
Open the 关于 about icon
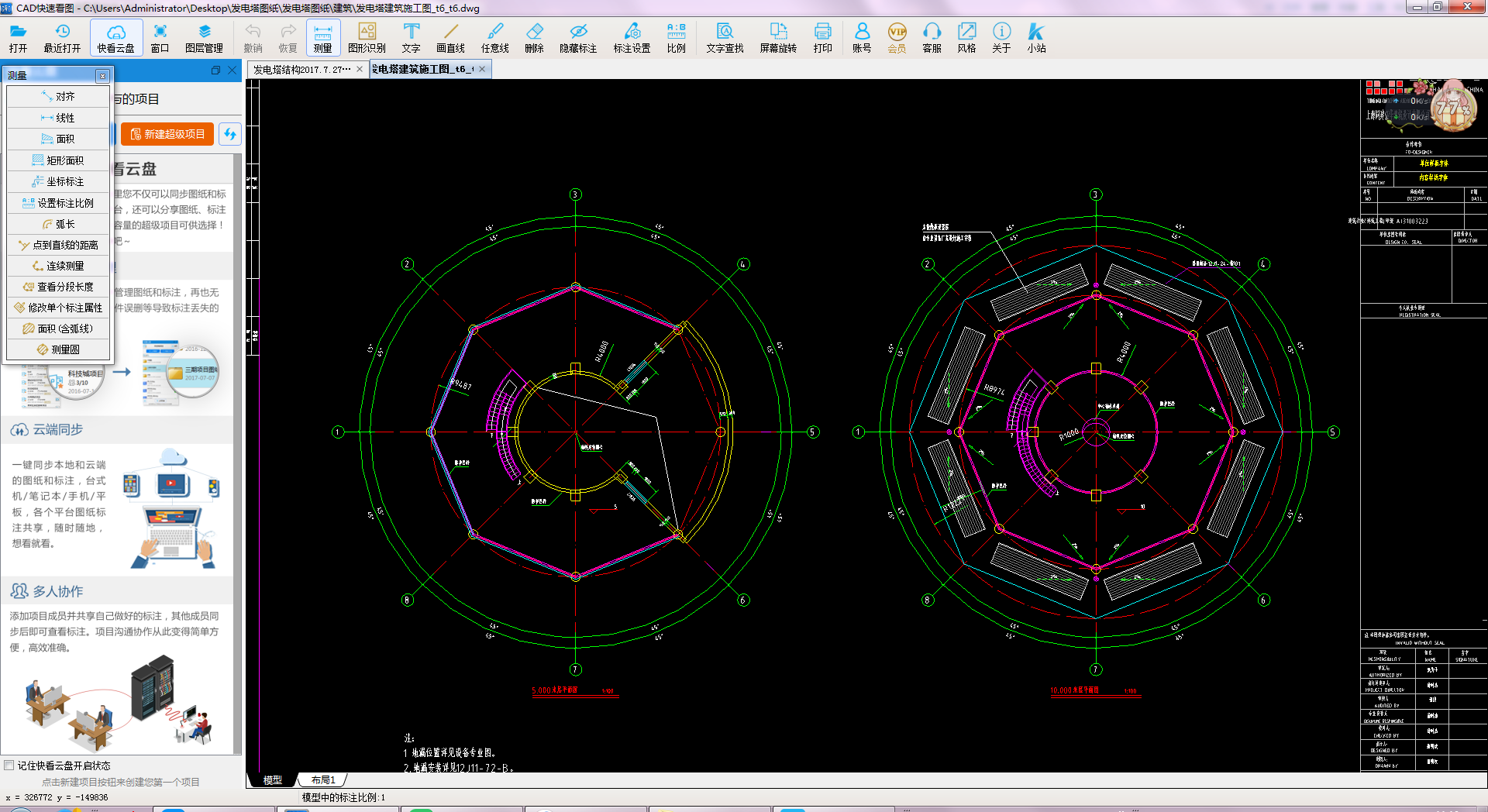[x=1001, y=38]
